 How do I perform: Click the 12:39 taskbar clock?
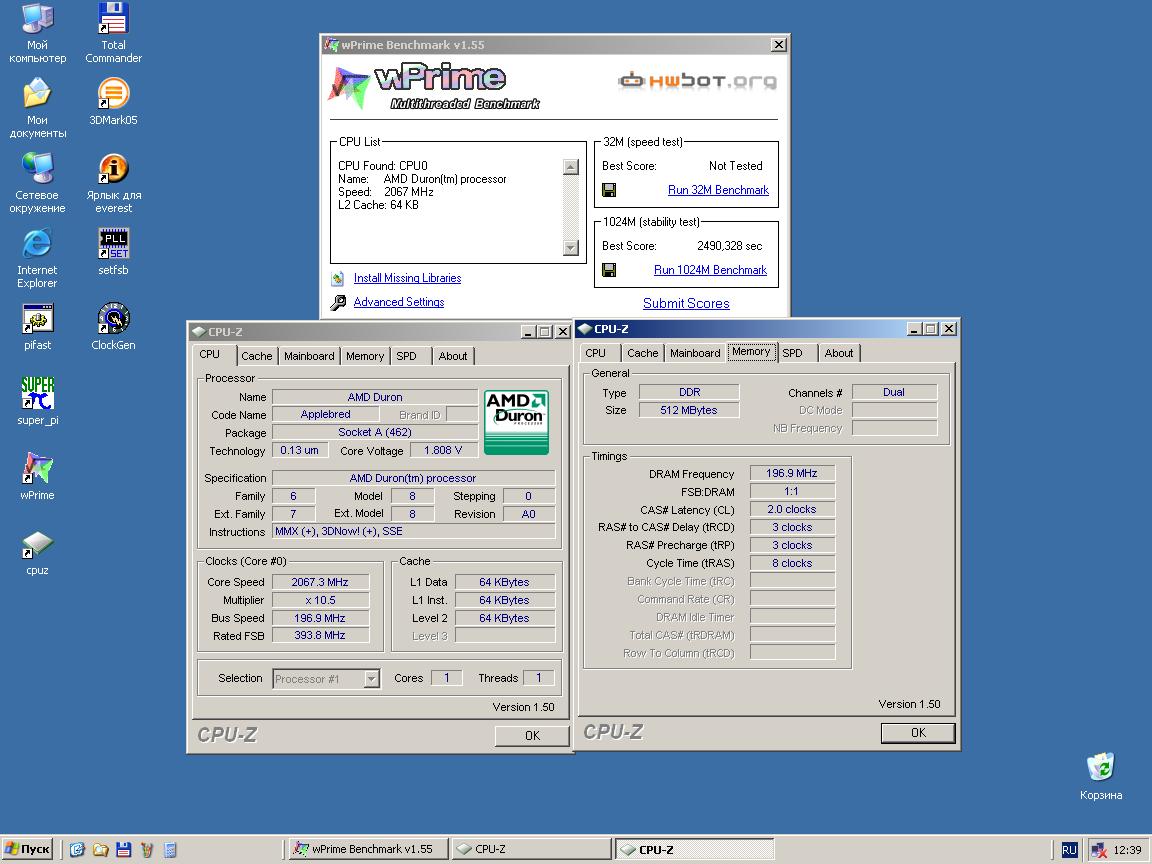1127,850
